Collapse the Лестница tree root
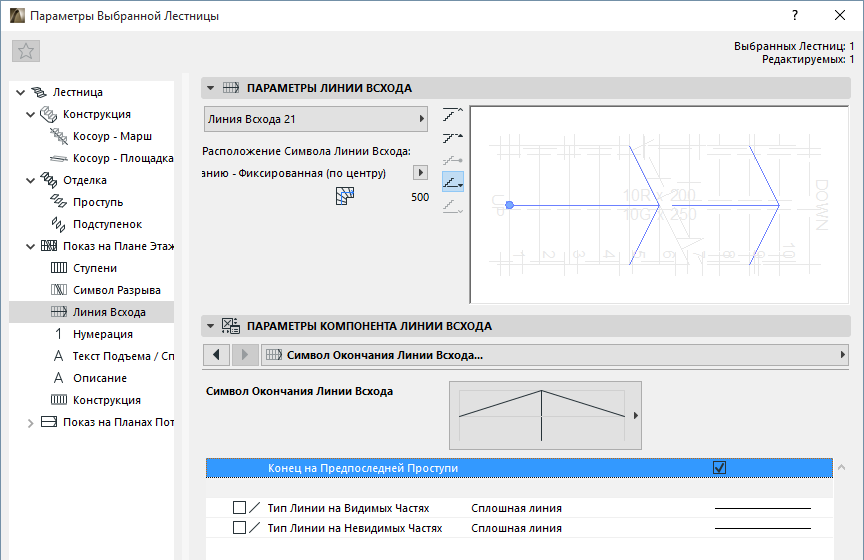 pyautogui.click(x=20, y=93)
